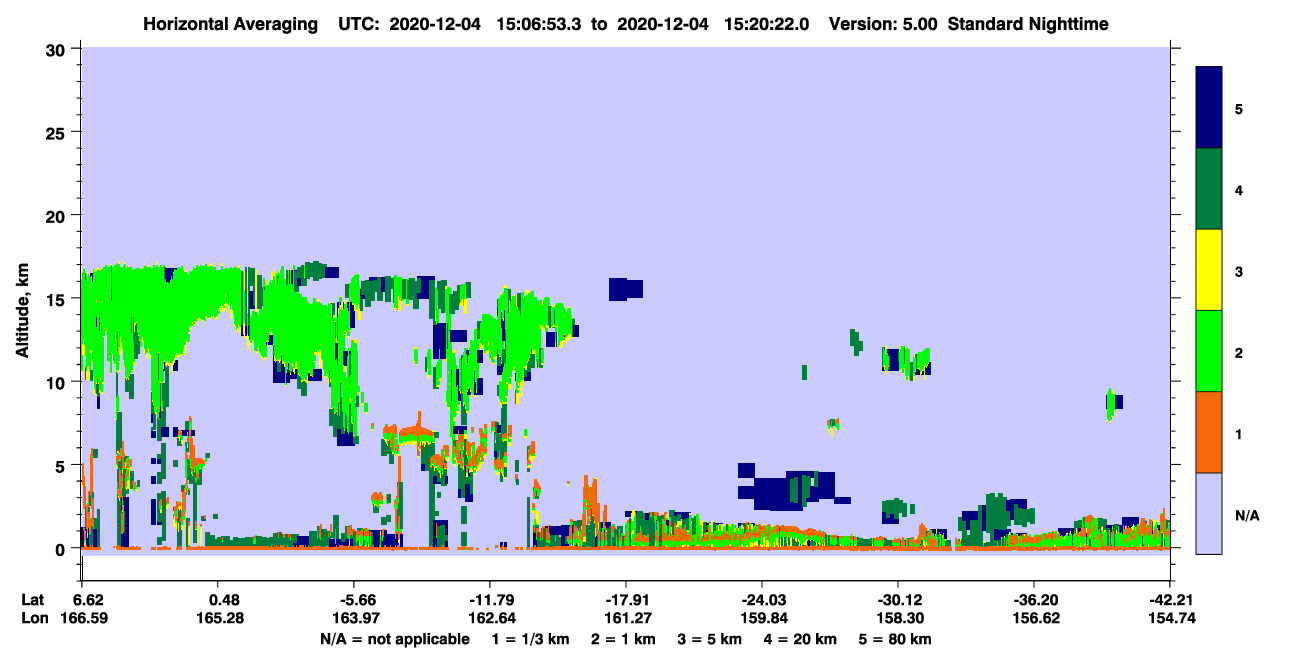Click the dark blue level 5 color swatch
This screenshot has height=667, width=1300.
click(1209, 108)
